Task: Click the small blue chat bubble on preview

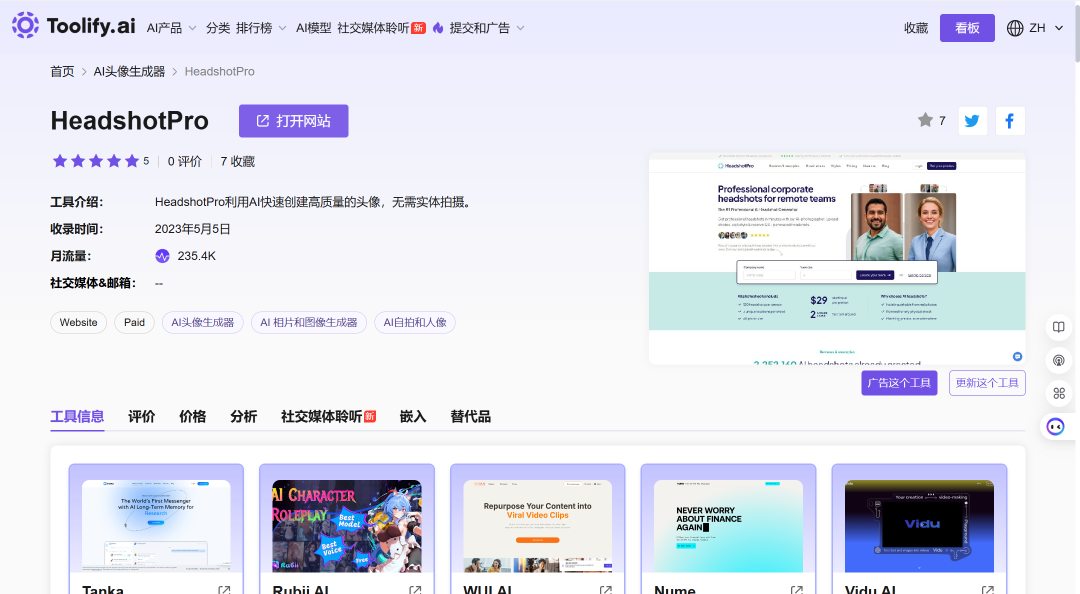Action: coord(1017,356)
